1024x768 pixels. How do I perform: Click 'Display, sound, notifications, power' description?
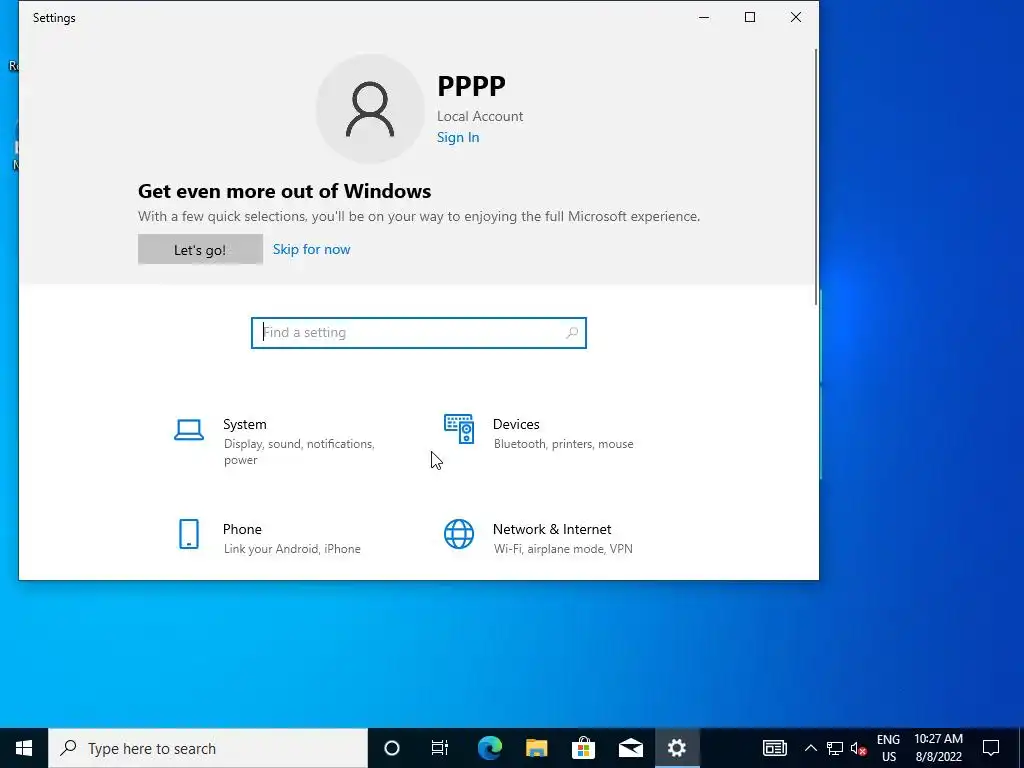tap(299, 452)
